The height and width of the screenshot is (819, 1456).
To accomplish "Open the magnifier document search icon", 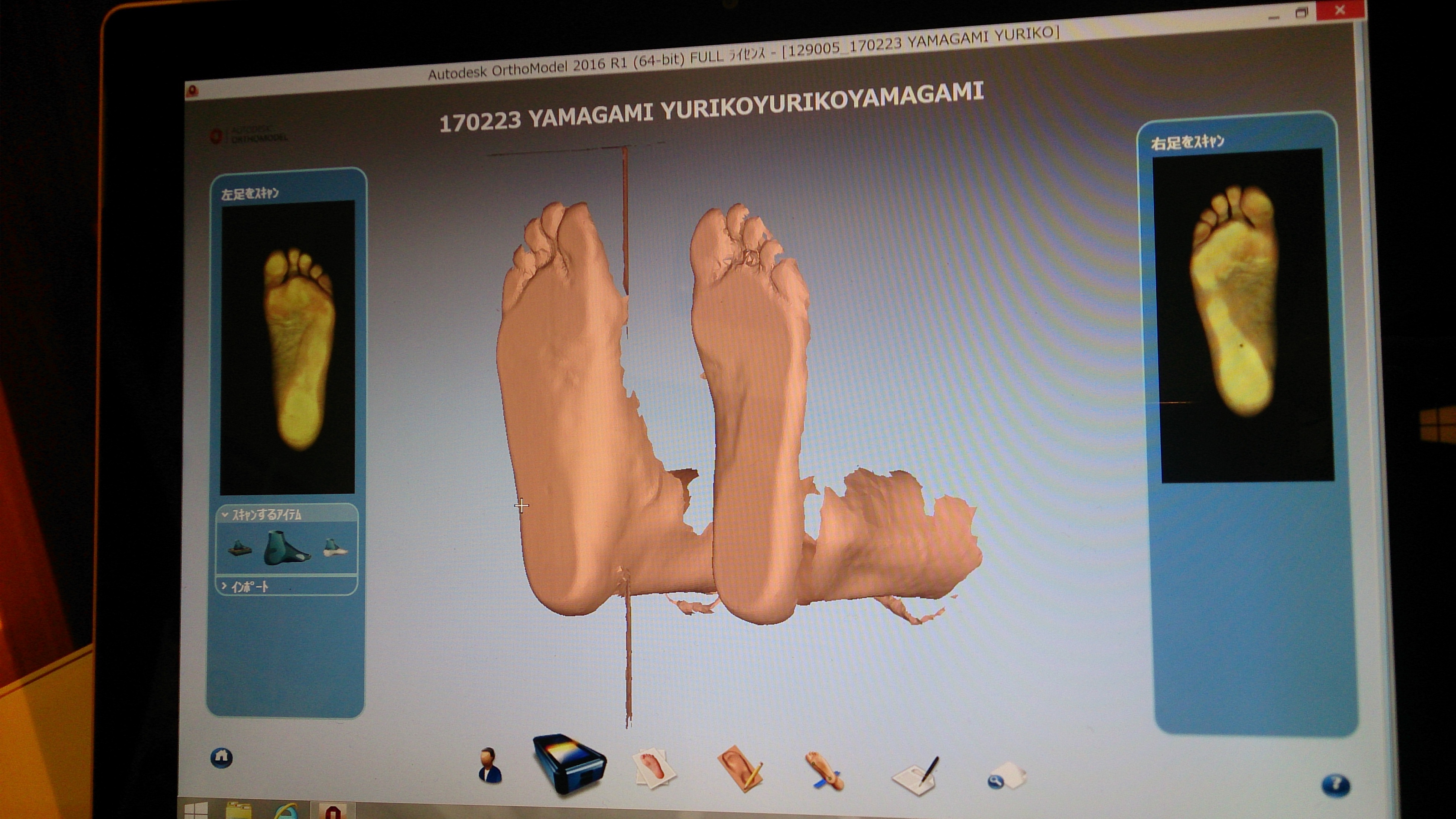I will (x=1006, y=775).
